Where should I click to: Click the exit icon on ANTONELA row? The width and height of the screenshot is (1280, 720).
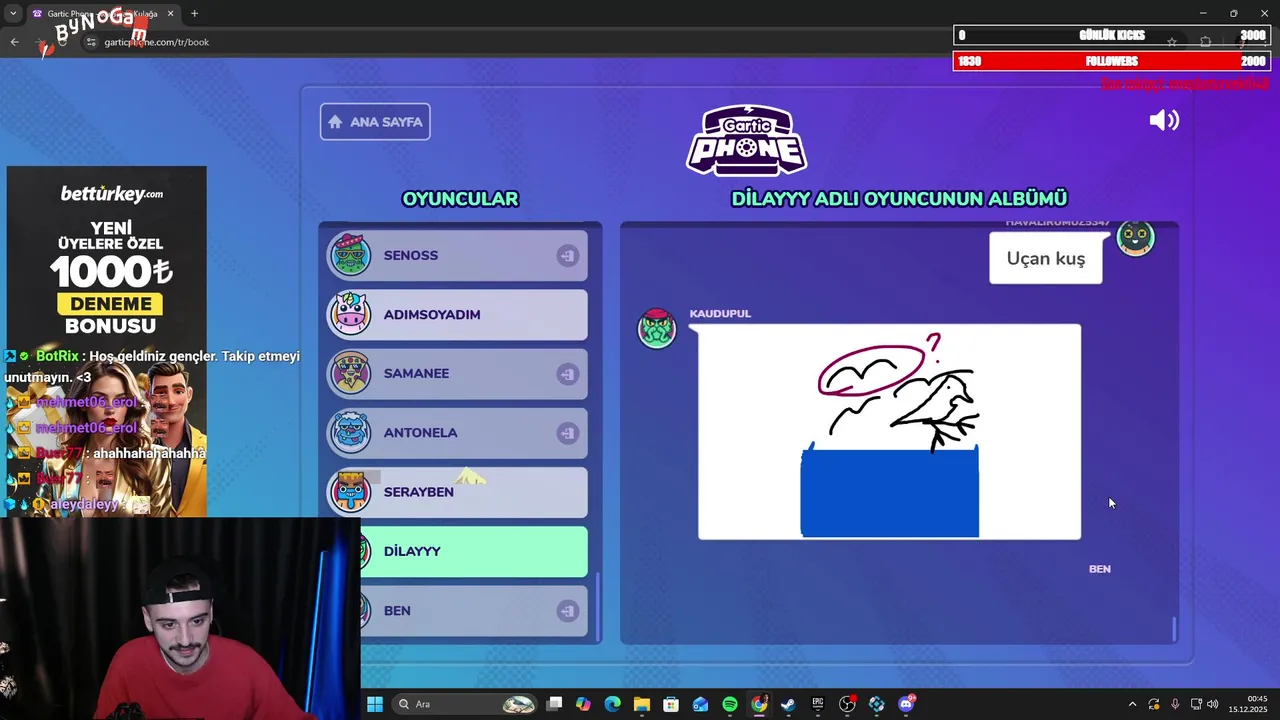tap(567, 433)
